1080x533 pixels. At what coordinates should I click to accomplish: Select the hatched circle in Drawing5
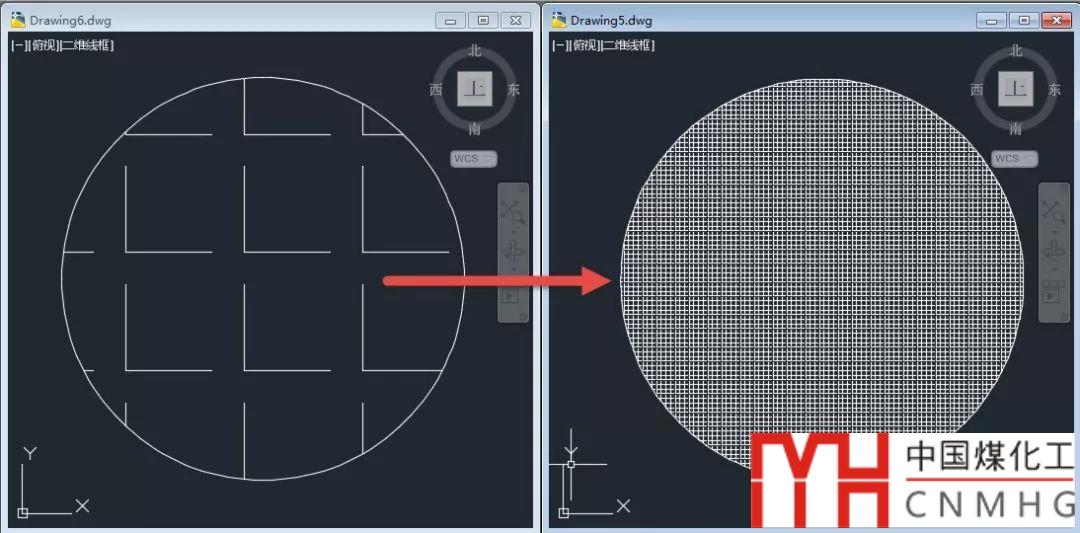coord(822,279)
